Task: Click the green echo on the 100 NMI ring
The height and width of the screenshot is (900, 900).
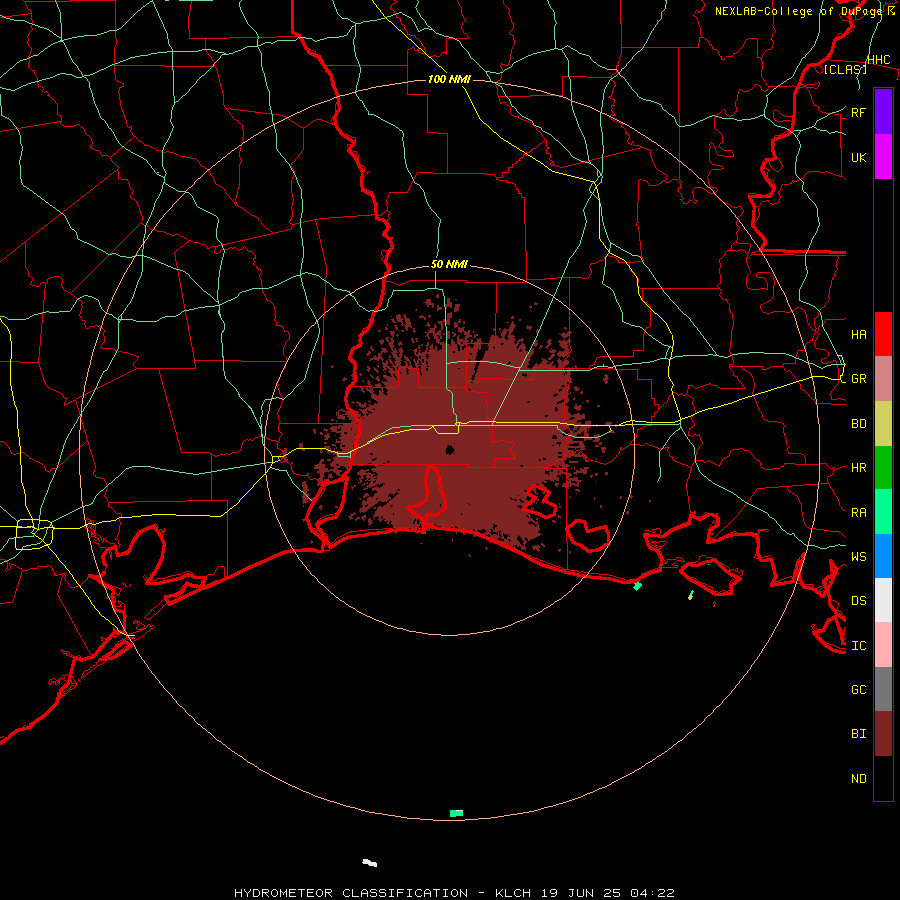Action: coord(456,813)
